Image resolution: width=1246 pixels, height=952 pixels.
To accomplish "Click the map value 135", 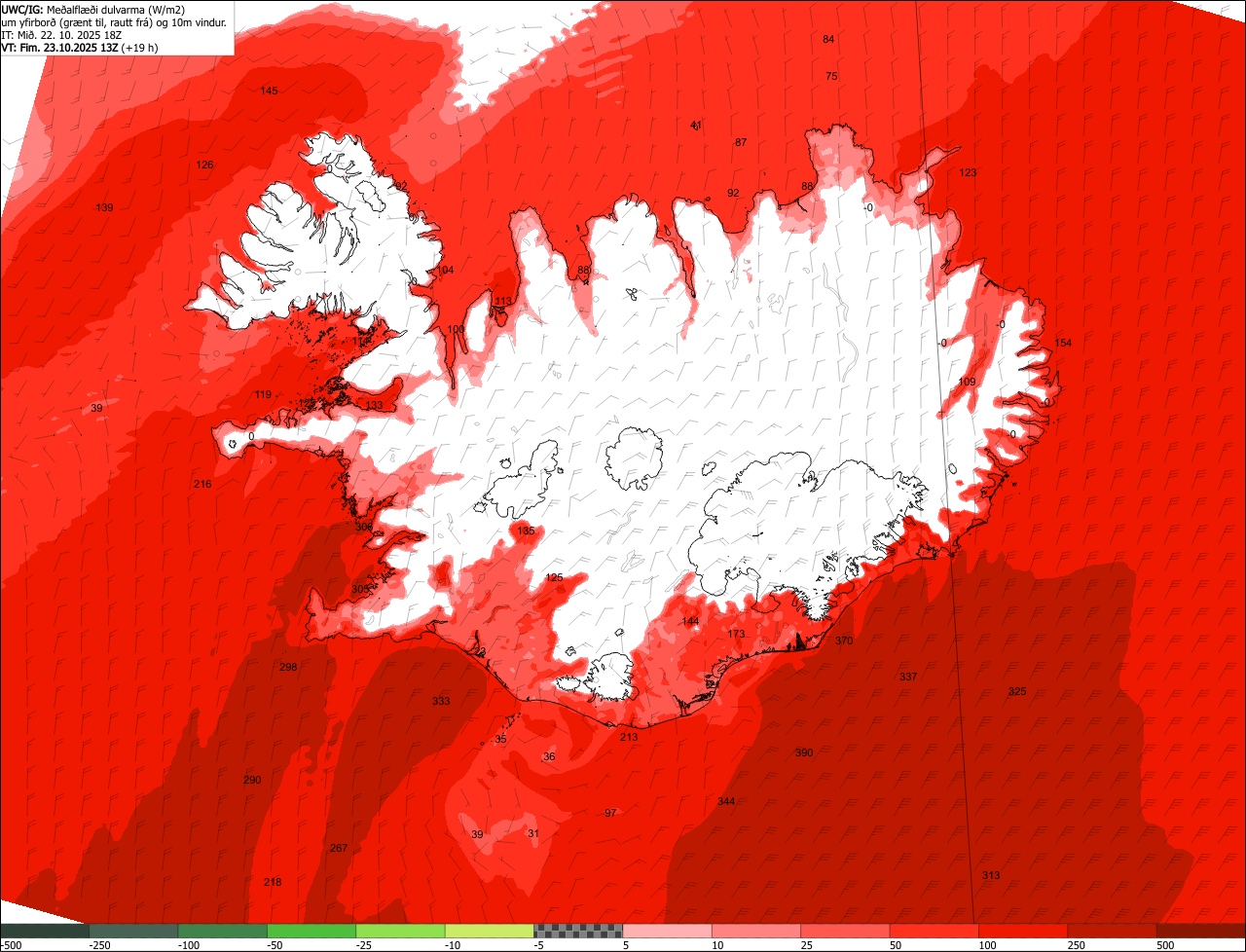I will pyautogui.click(x=526, y=531).
